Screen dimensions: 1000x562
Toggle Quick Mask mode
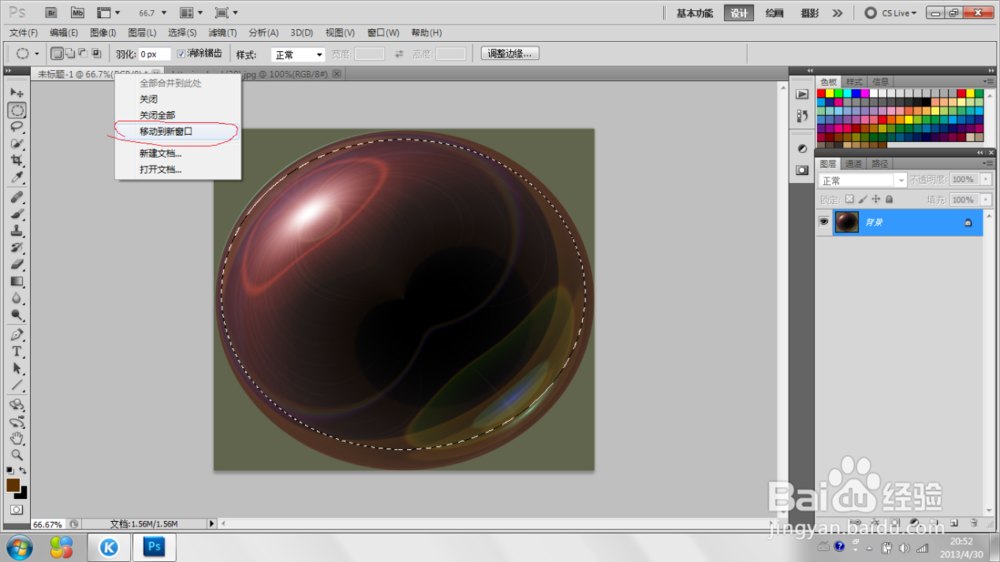click(x=17, y=510)
